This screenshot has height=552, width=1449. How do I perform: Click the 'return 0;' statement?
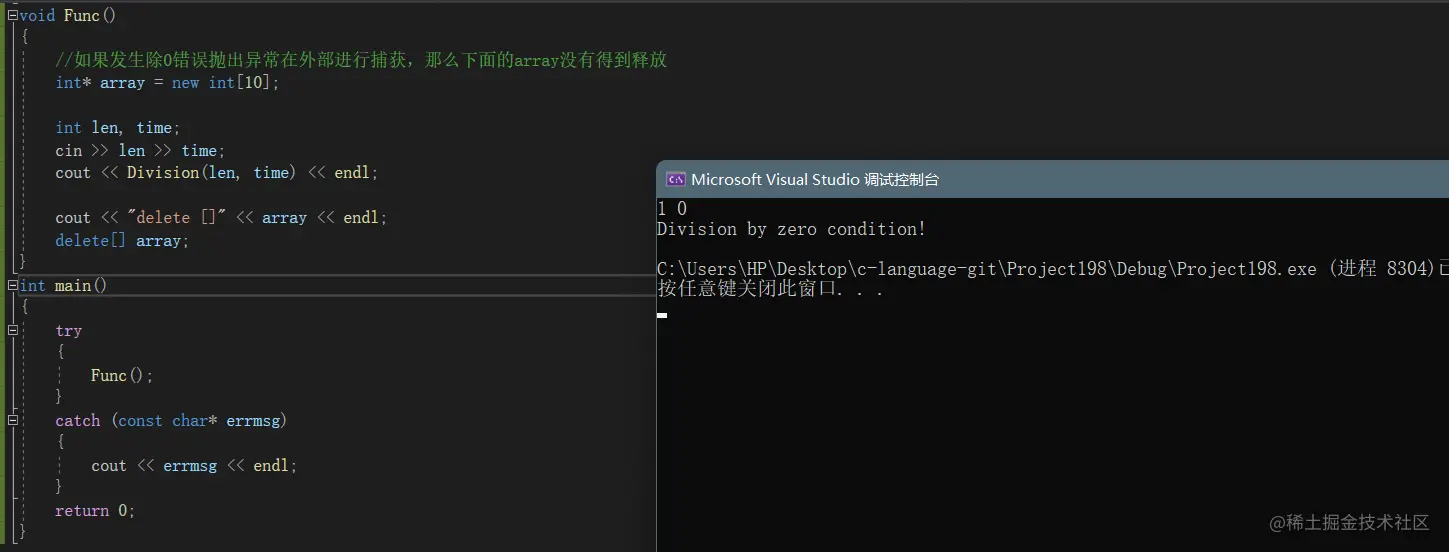click(95, 511)
